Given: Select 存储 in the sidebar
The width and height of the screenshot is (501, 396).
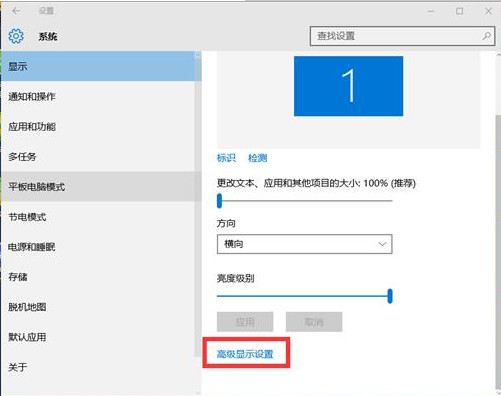Looking at the screenshot, I should 101,277.
